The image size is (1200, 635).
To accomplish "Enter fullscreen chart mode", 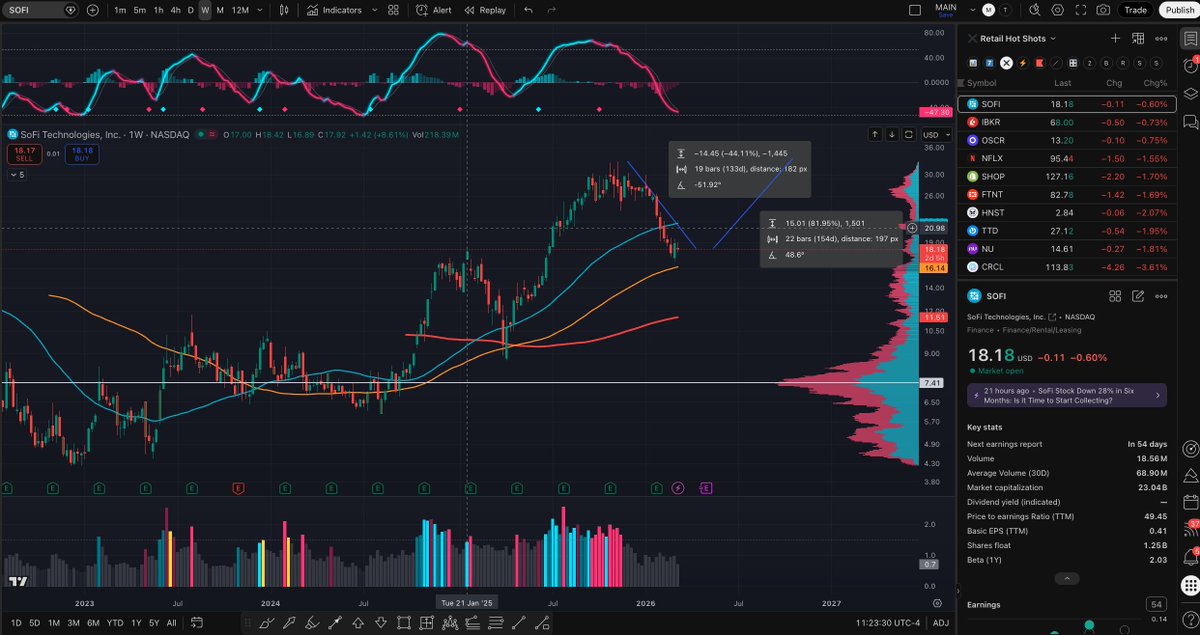I will pos(1081,10).
